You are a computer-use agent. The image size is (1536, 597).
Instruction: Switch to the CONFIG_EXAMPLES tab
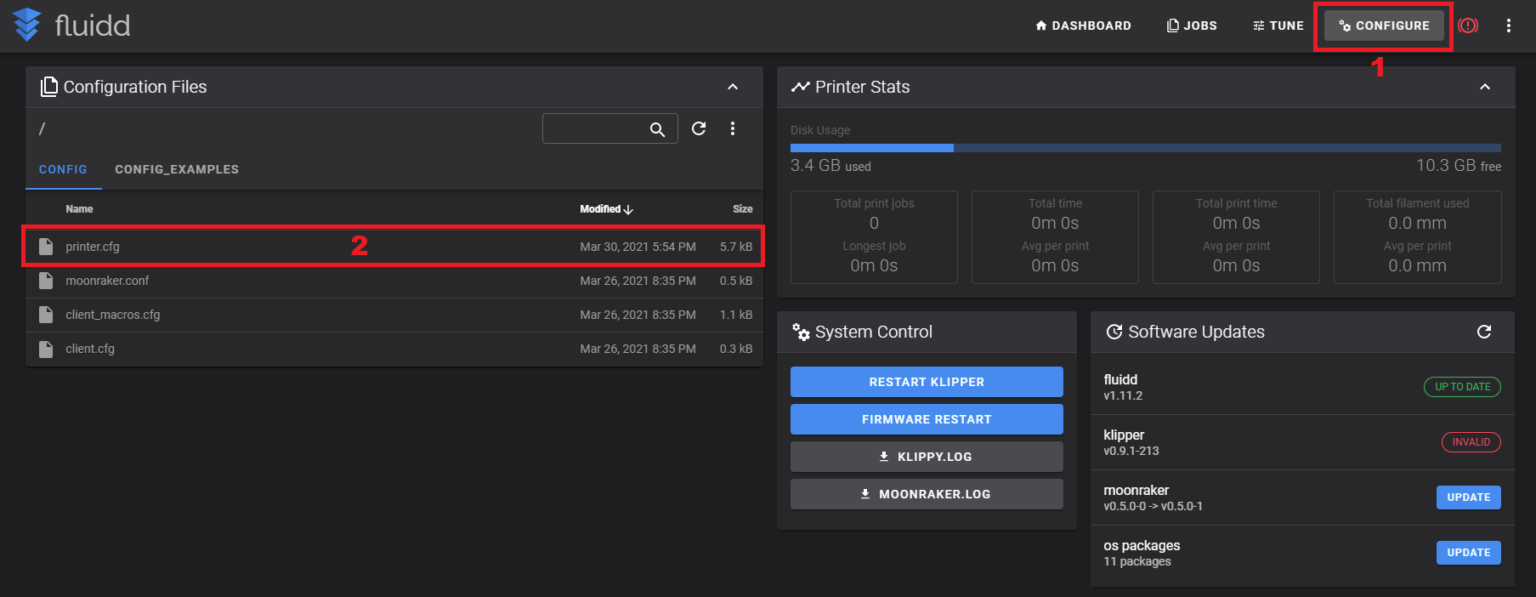(x=176, y=169)
